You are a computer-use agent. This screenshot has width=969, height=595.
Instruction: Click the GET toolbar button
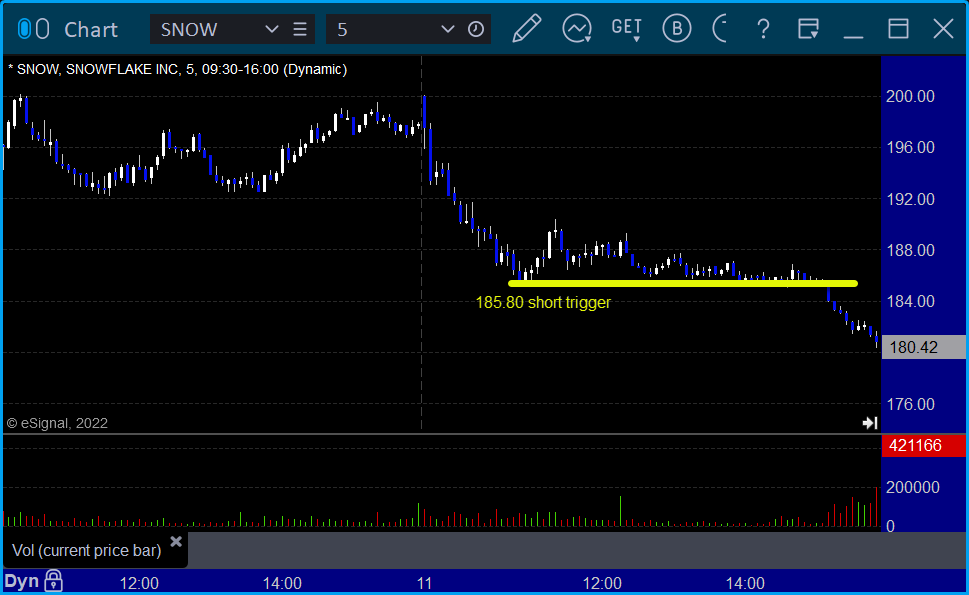point(627,29)
